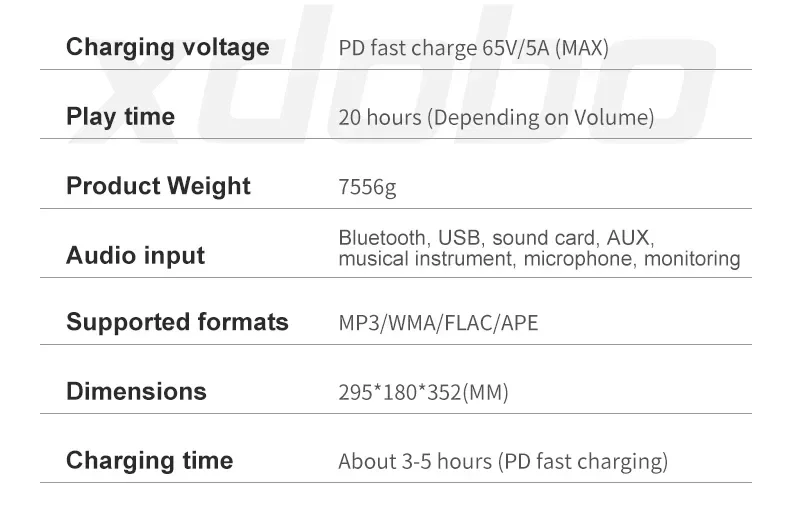This screenshot has height=518, width=790.
Task: Select the "20 hours (Depending on Volume)" text
Action: (496, 117)
